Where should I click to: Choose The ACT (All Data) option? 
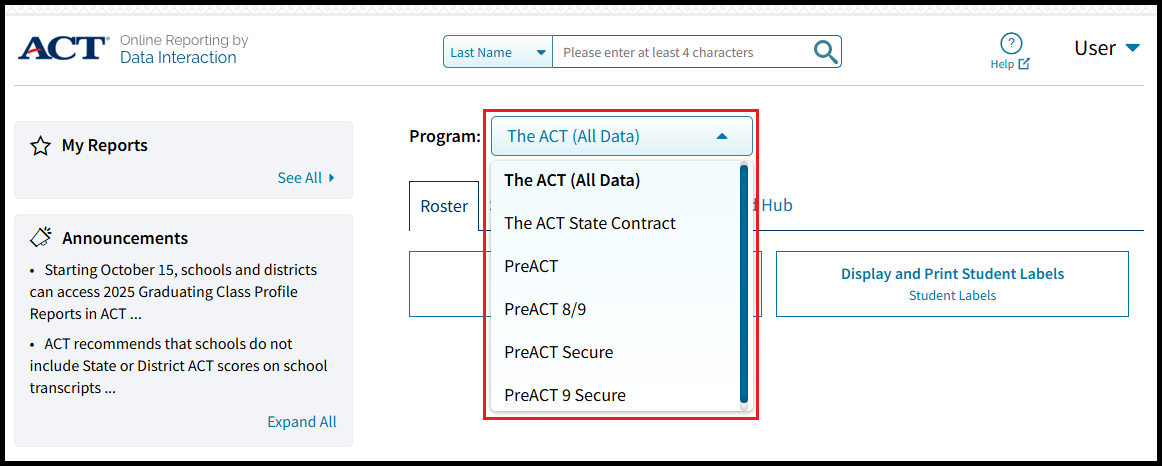point(572,180)
